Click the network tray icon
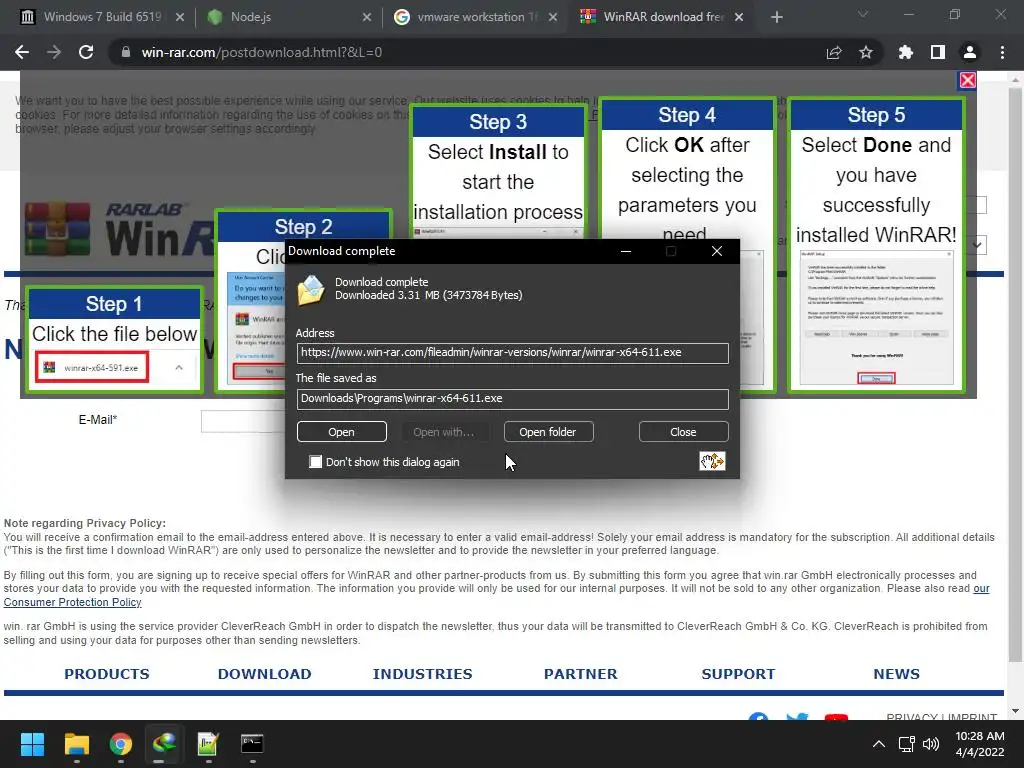The height and width of the screenshot is (768, 1024). pos(906,744)
